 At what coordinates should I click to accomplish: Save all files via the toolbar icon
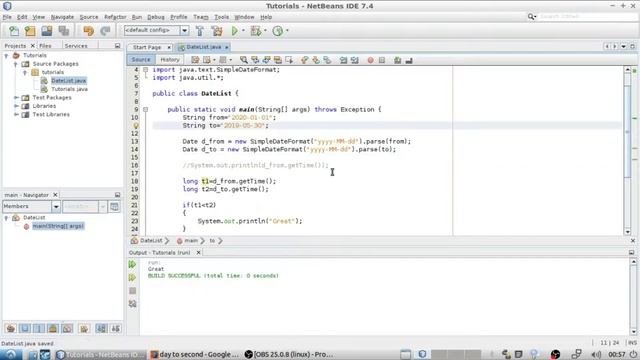(x=63, y=31)
